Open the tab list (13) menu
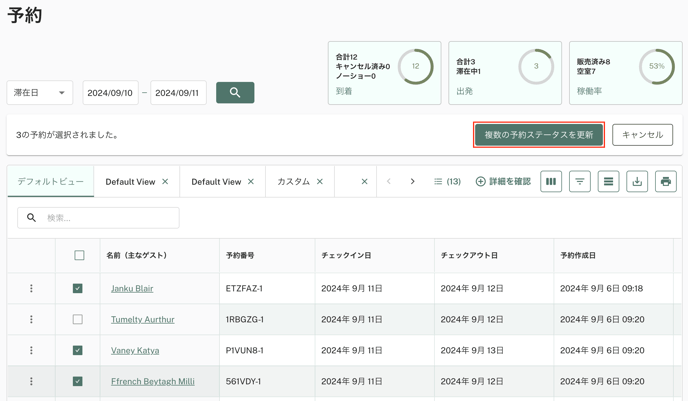 [447, 182]
